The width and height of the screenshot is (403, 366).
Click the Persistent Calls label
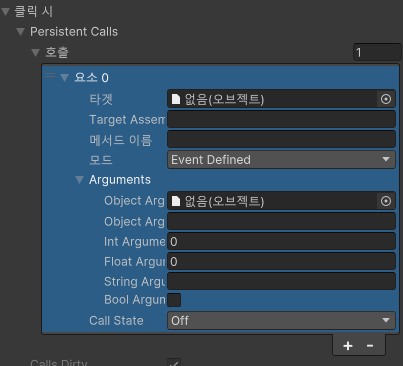[74, 32]
